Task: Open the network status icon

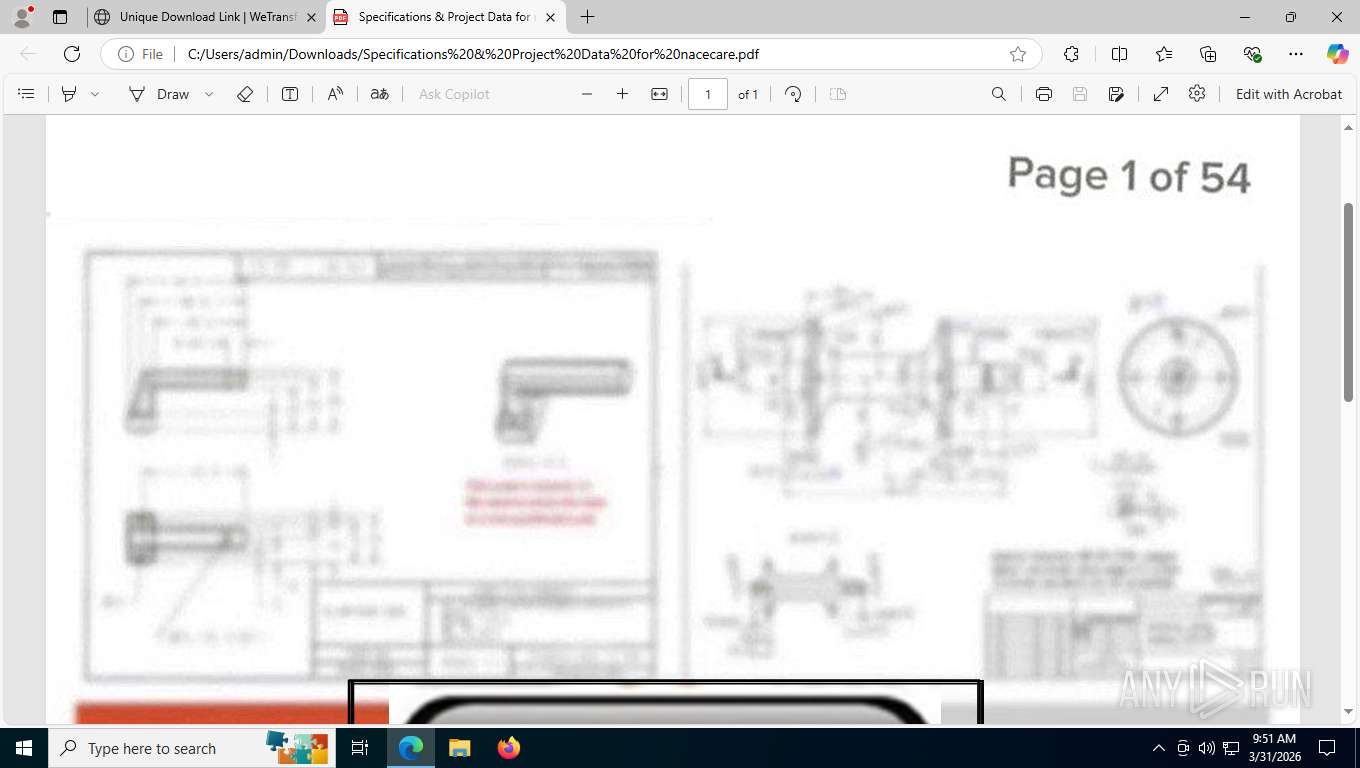Action: point(1231,748)
